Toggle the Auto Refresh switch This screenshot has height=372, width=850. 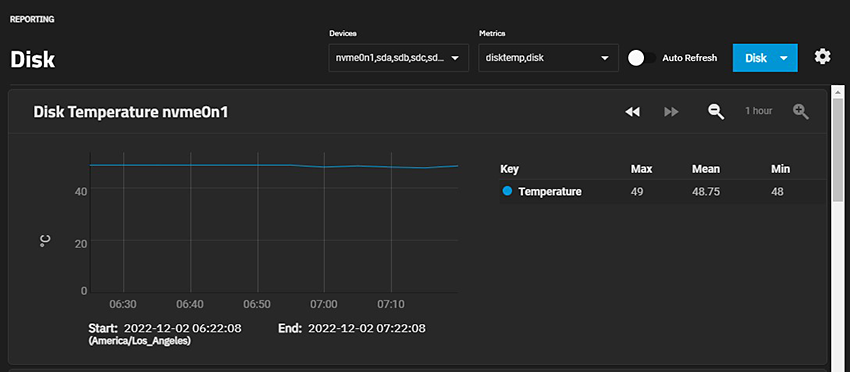pos(641,58)
